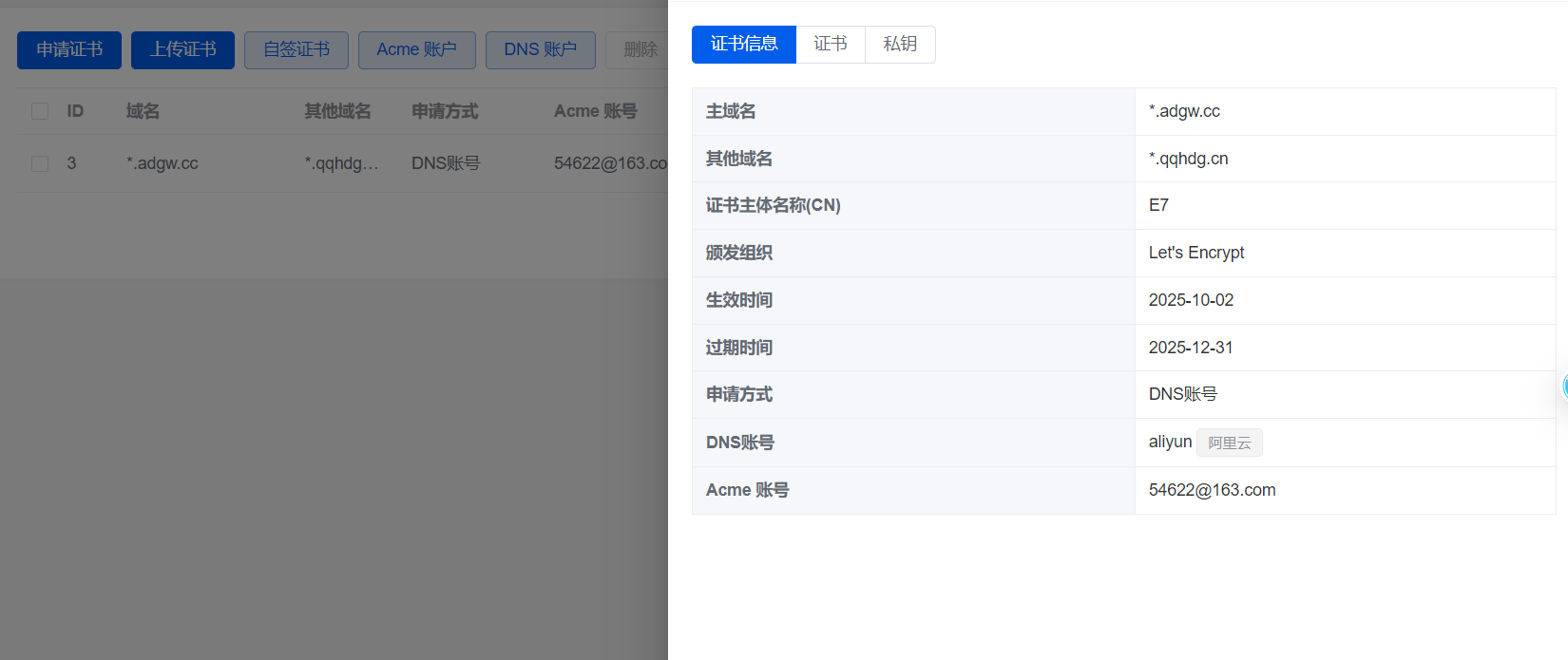The height and width of the screenshot is (660, 1568).
Task: Open the 自签证书 dialog
Action: click(296, 49)
